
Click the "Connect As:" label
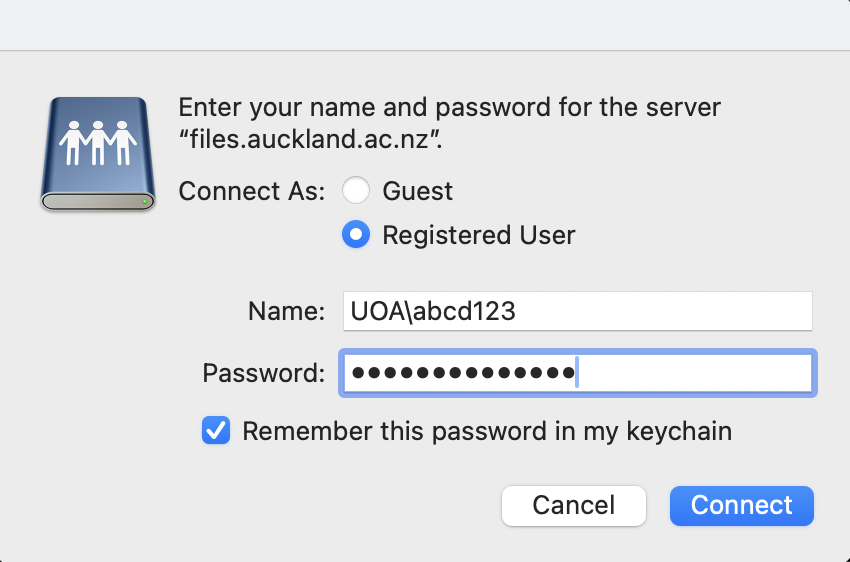(x=252, y=191)
